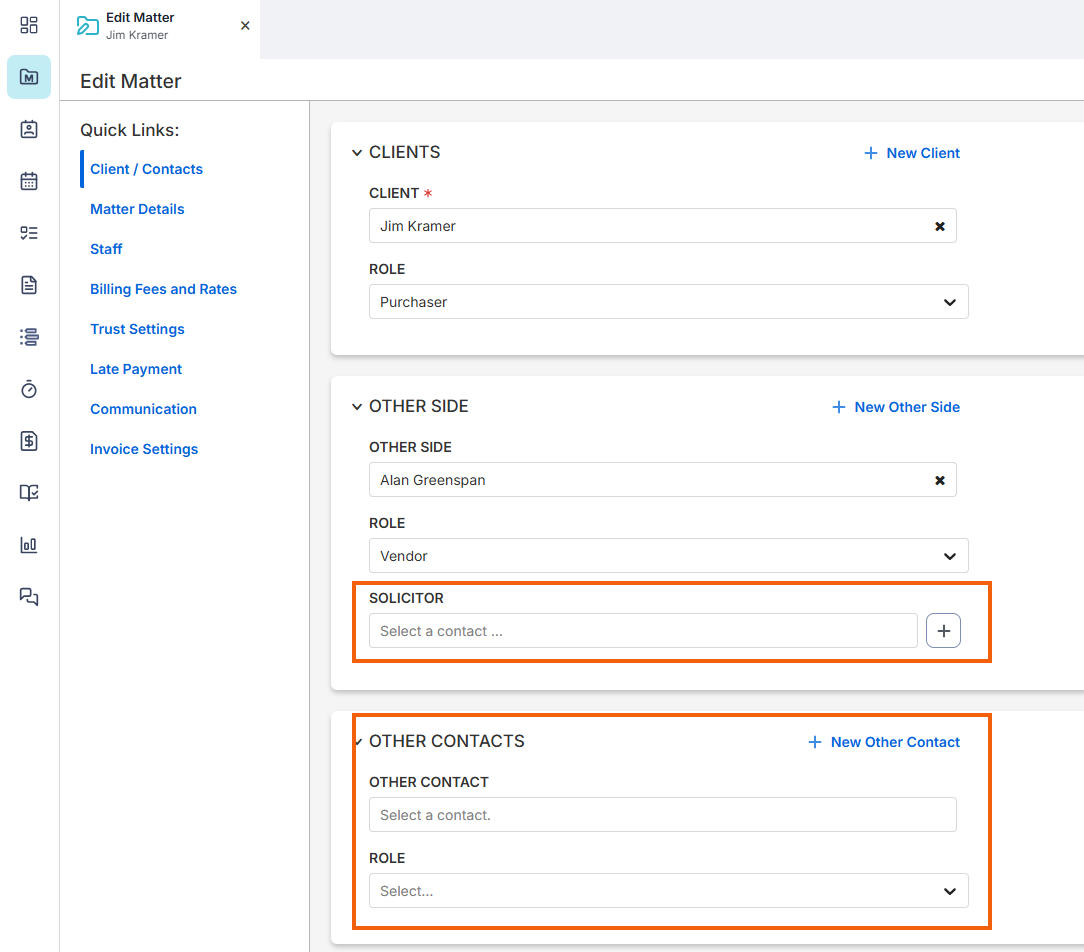Click New Client link

912,153
